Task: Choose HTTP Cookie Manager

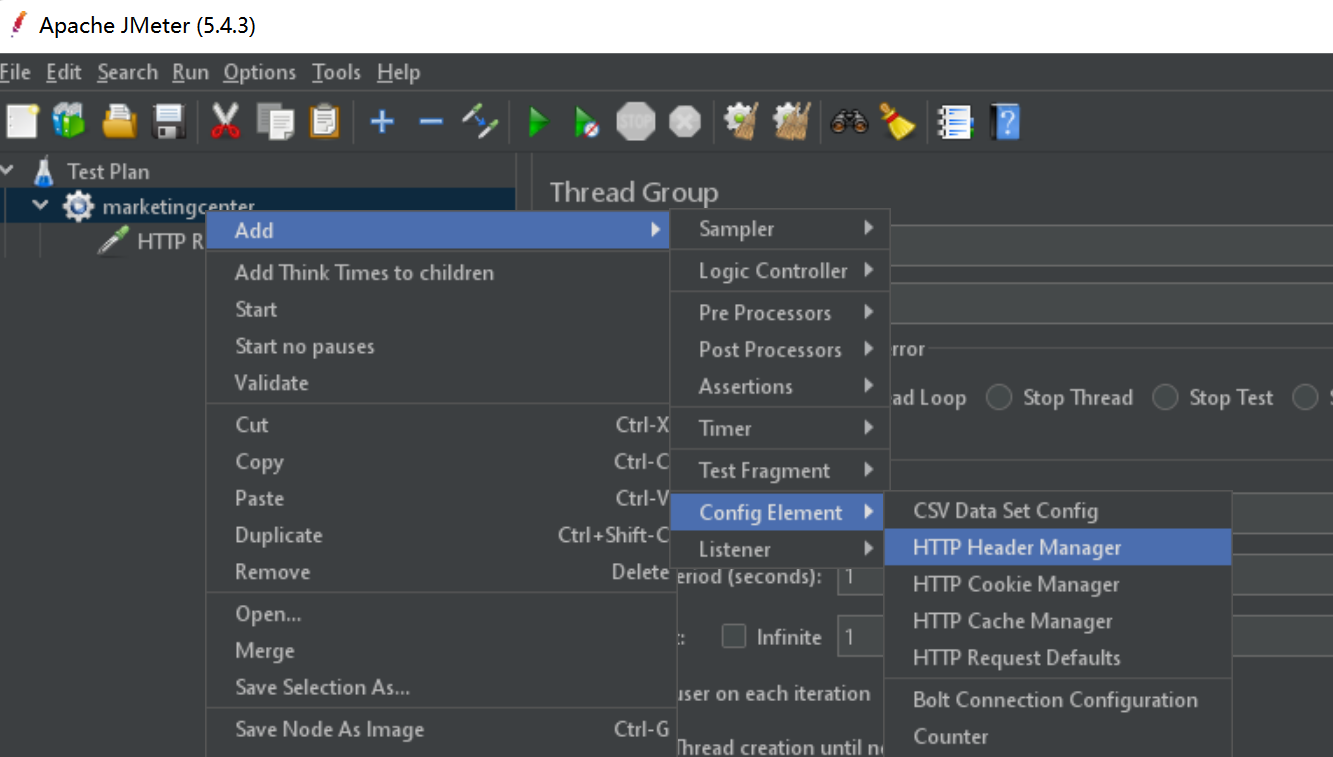Action: [1058, 584]
